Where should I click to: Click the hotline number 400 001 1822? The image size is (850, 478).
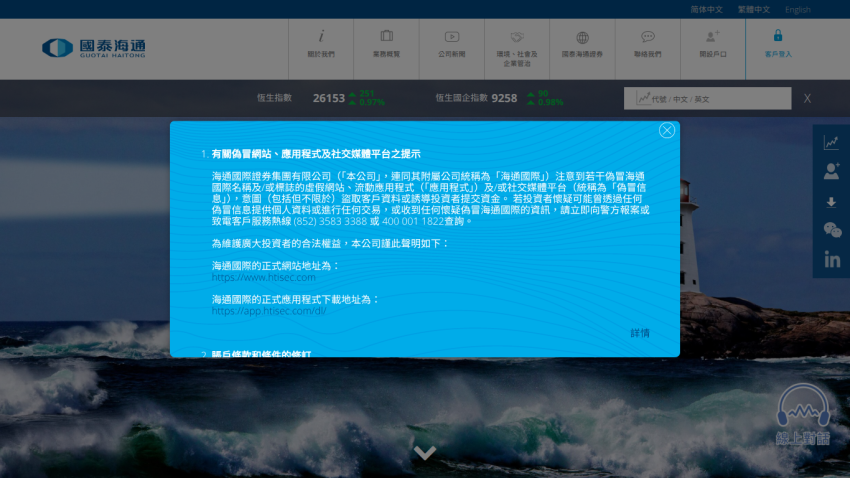(x=413, y=222)
